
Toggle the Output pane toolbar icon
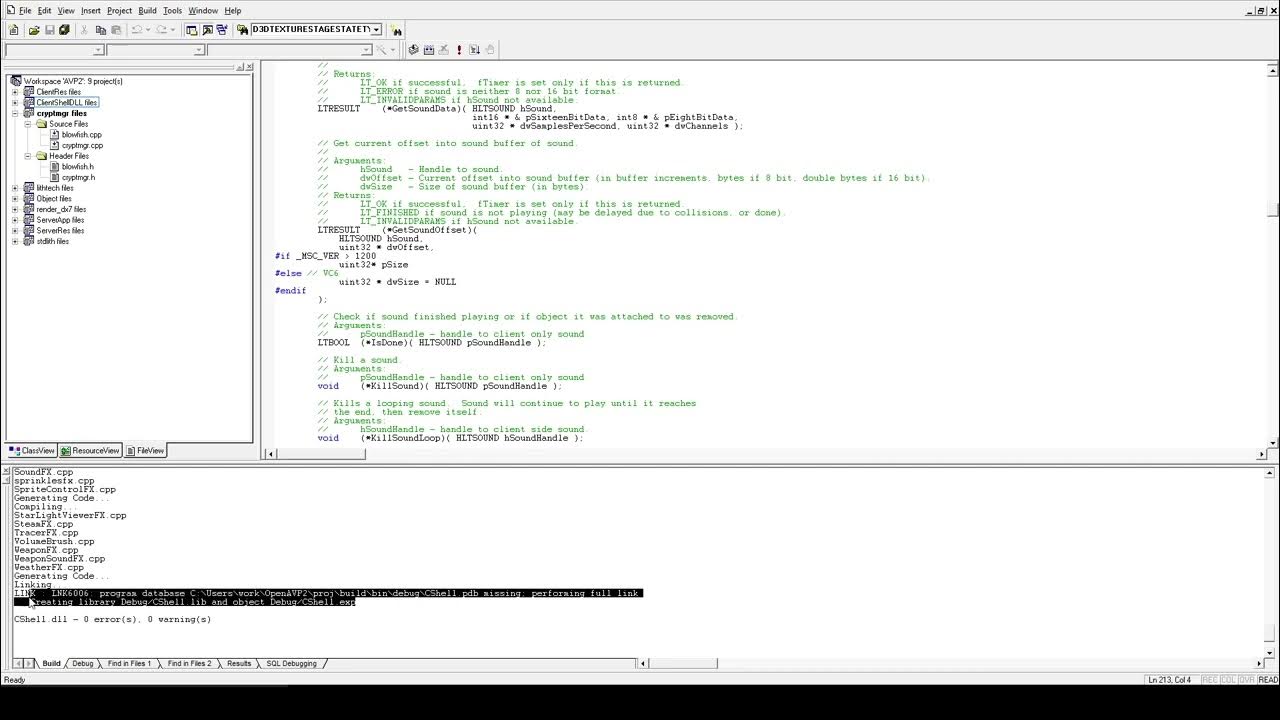click(x=207, y=30)
